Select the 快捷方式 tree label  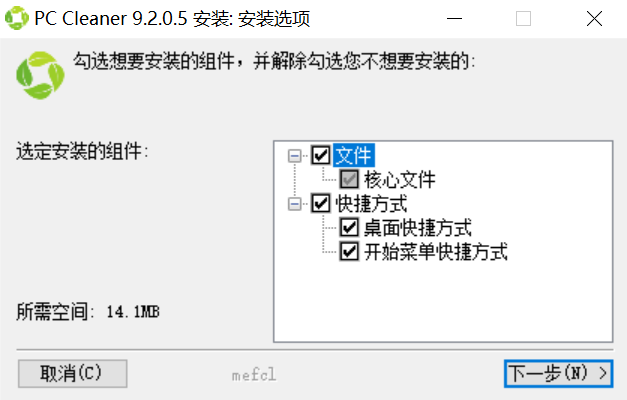pos(371,204)
